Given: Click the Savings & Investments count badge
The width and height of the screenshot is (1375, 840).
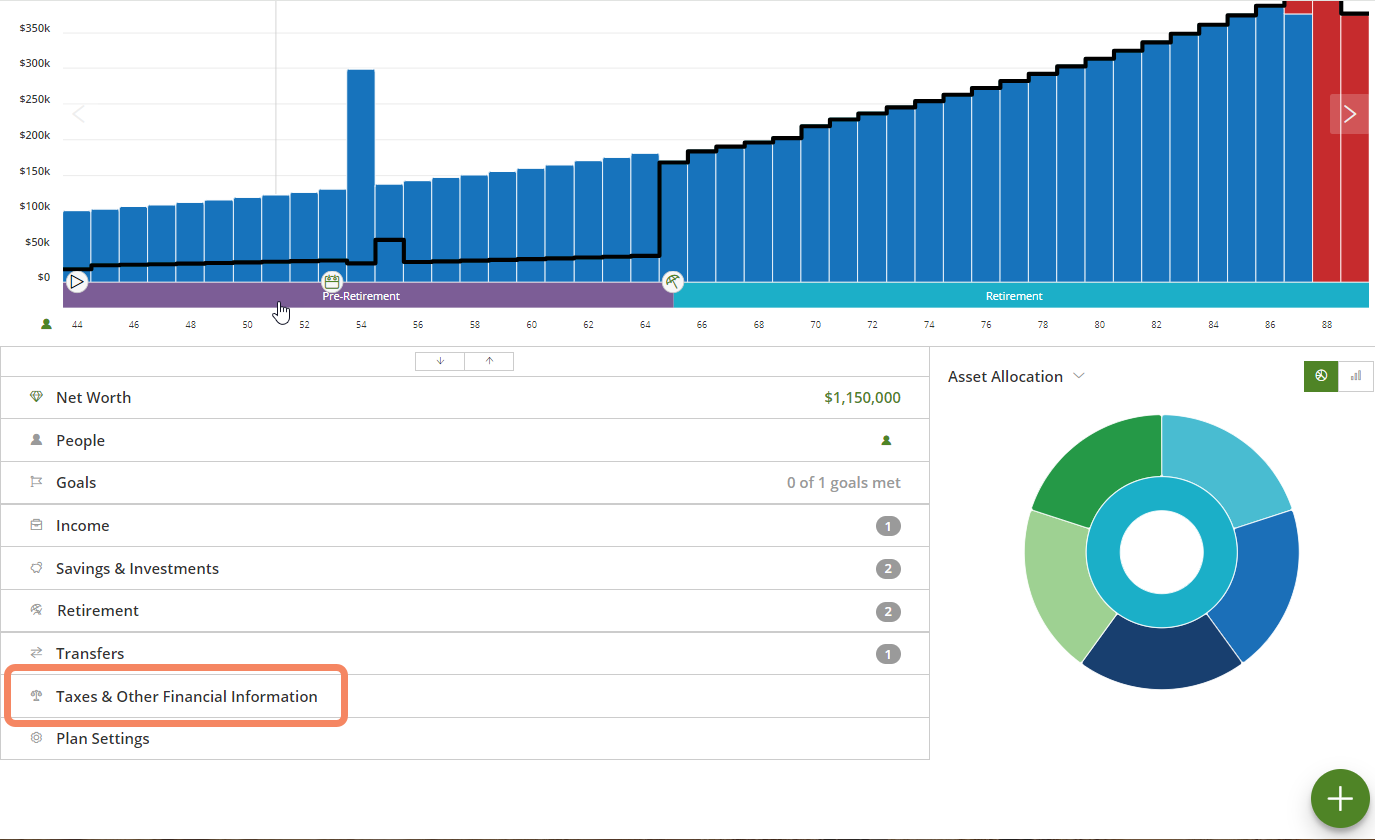Looking at the screenshot, I should click(887, 569).
